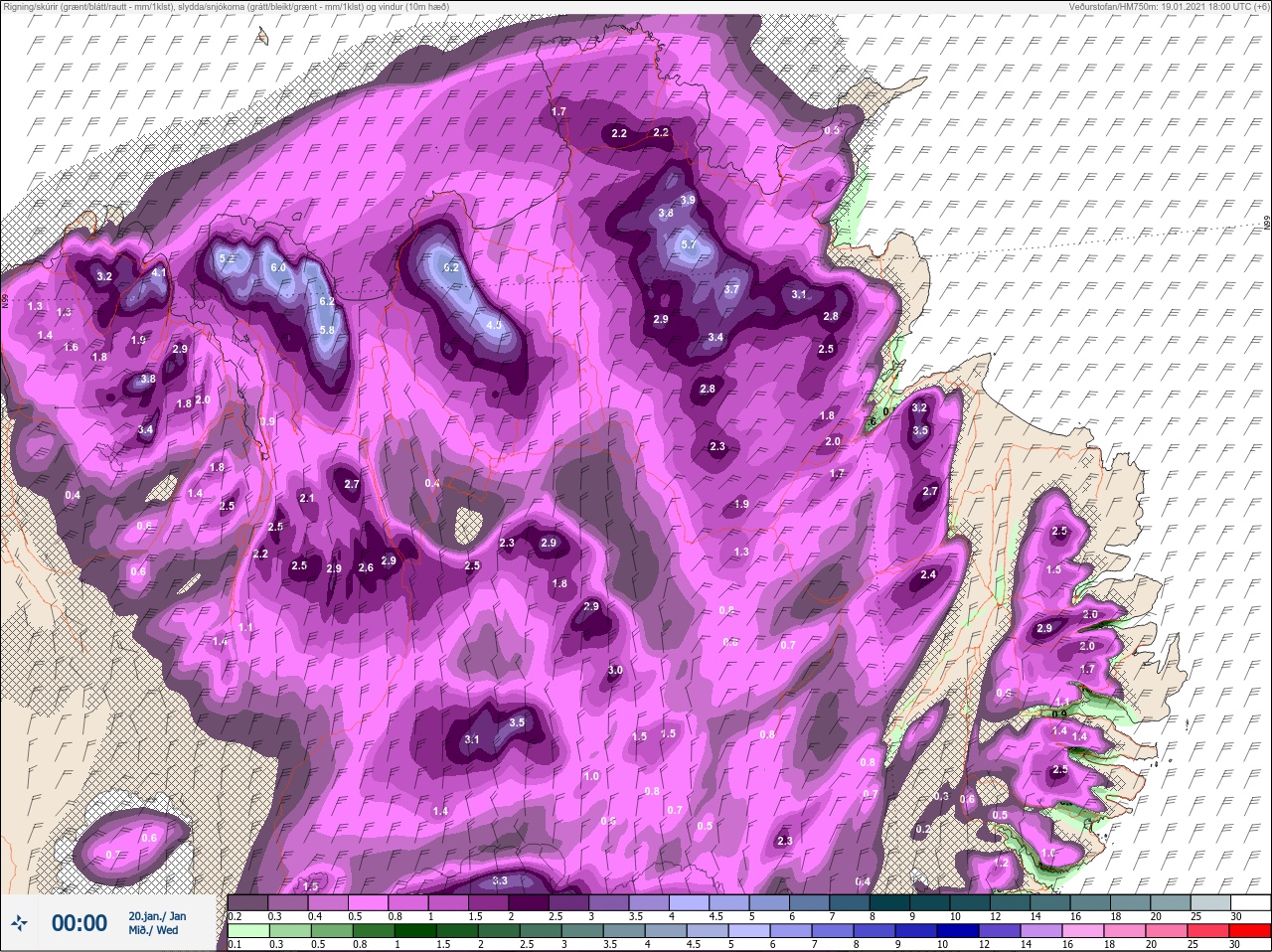Click the 5.7 precipitation value on the map
1272x952 pixels.
[x=689, y=244]
